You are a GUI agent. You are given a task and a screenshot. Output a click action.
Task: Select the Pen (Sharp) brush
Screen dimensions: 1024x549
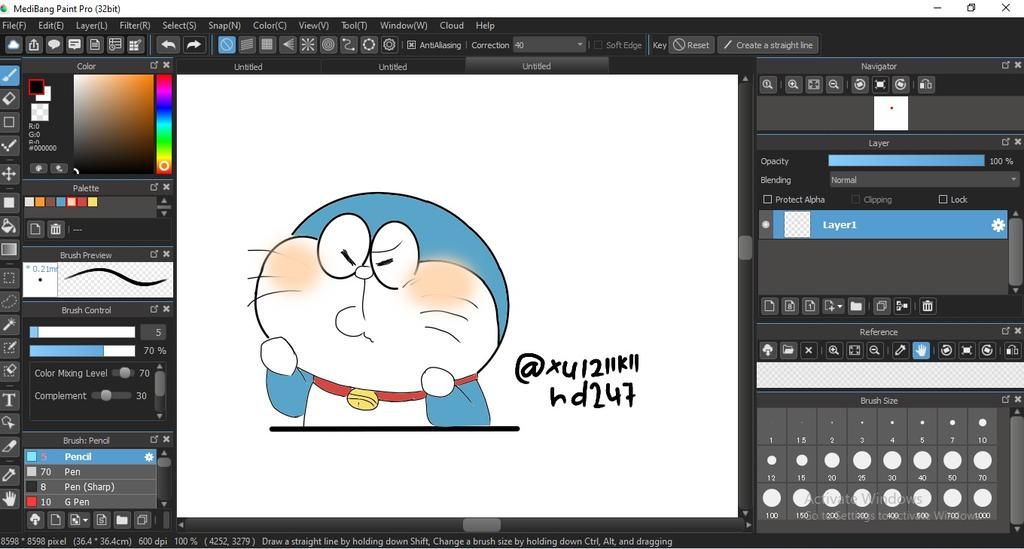point(90,487)
